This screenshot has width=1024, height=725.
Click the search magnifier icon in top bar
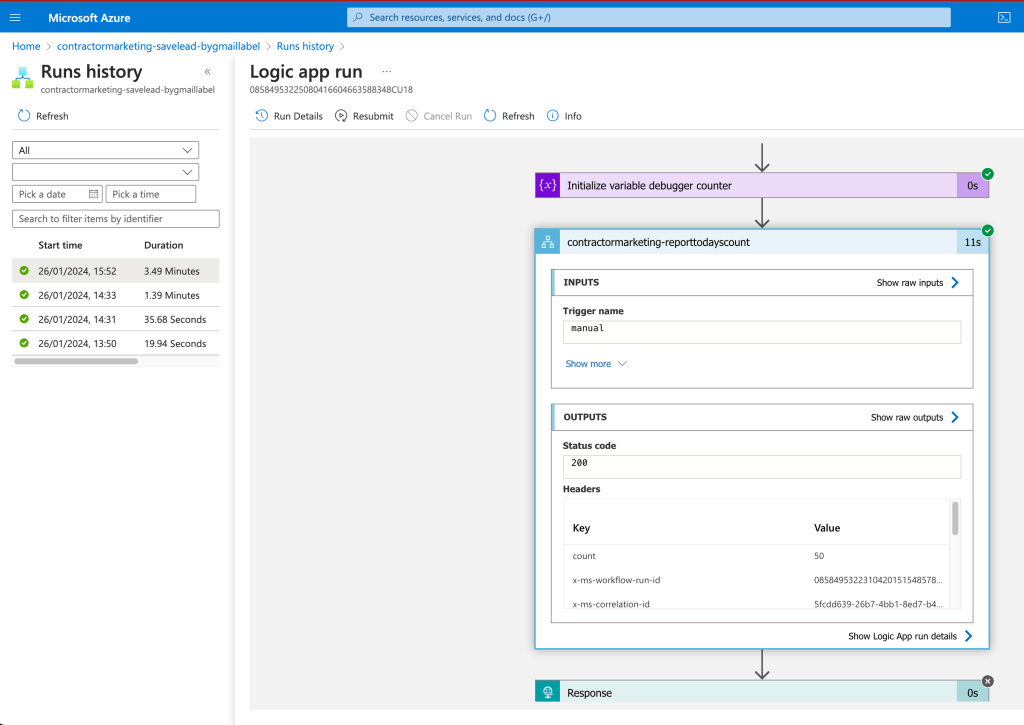click(x=358, y=18)
